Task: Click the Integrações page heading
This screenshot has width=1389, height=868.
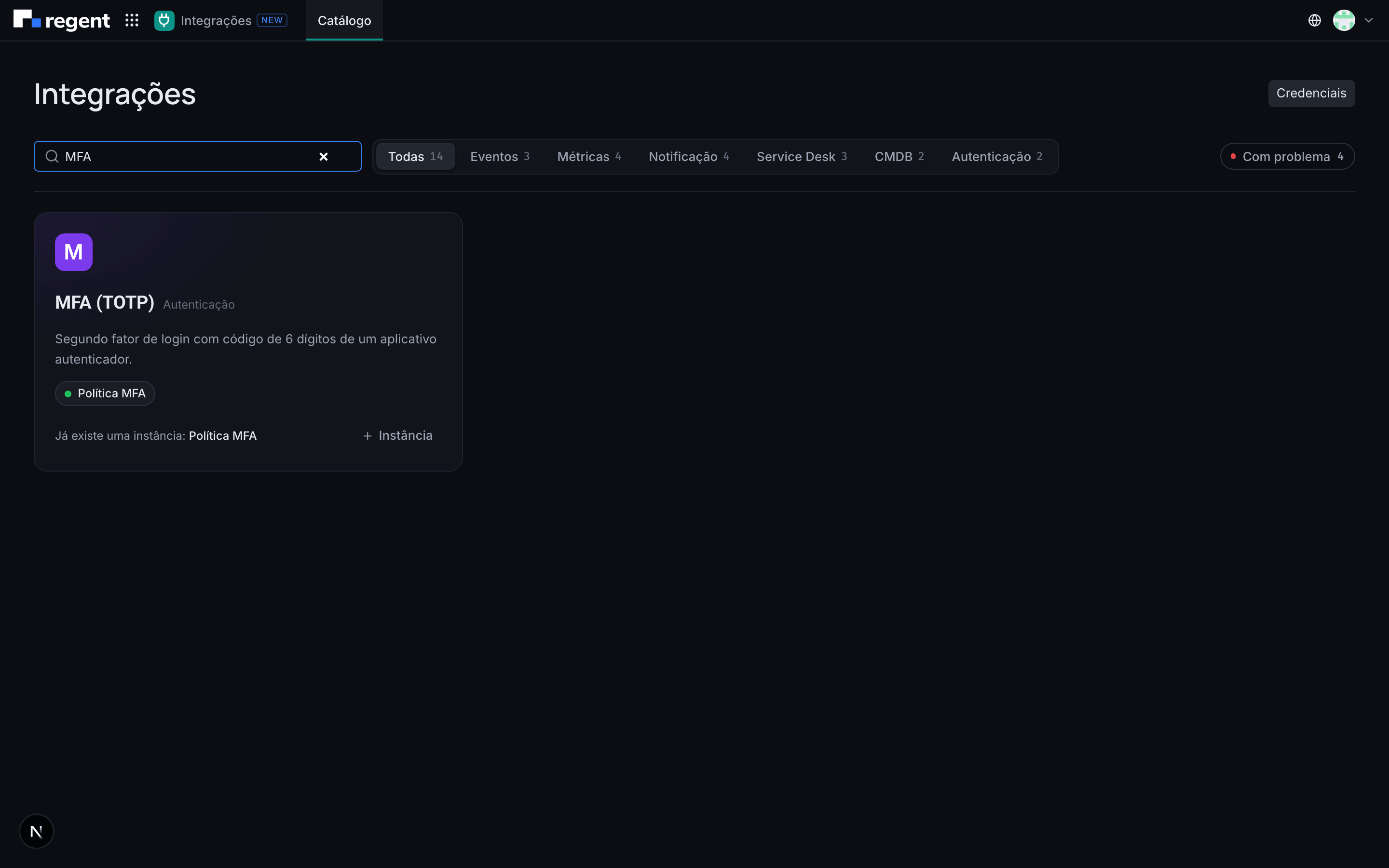Action: pos(115,94)
